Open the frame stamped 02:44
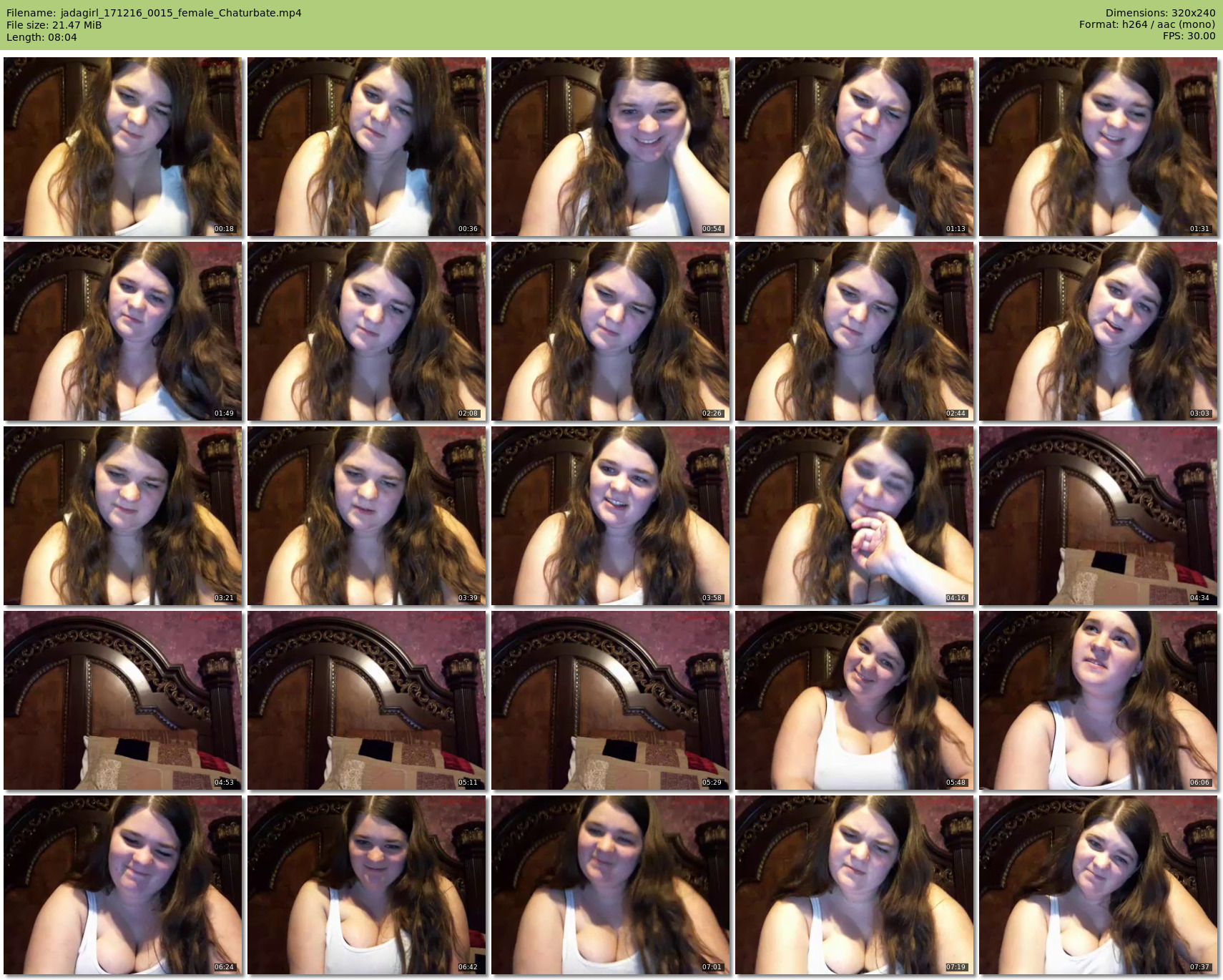This screenshot has width=1223, height=980. (855, 331)
